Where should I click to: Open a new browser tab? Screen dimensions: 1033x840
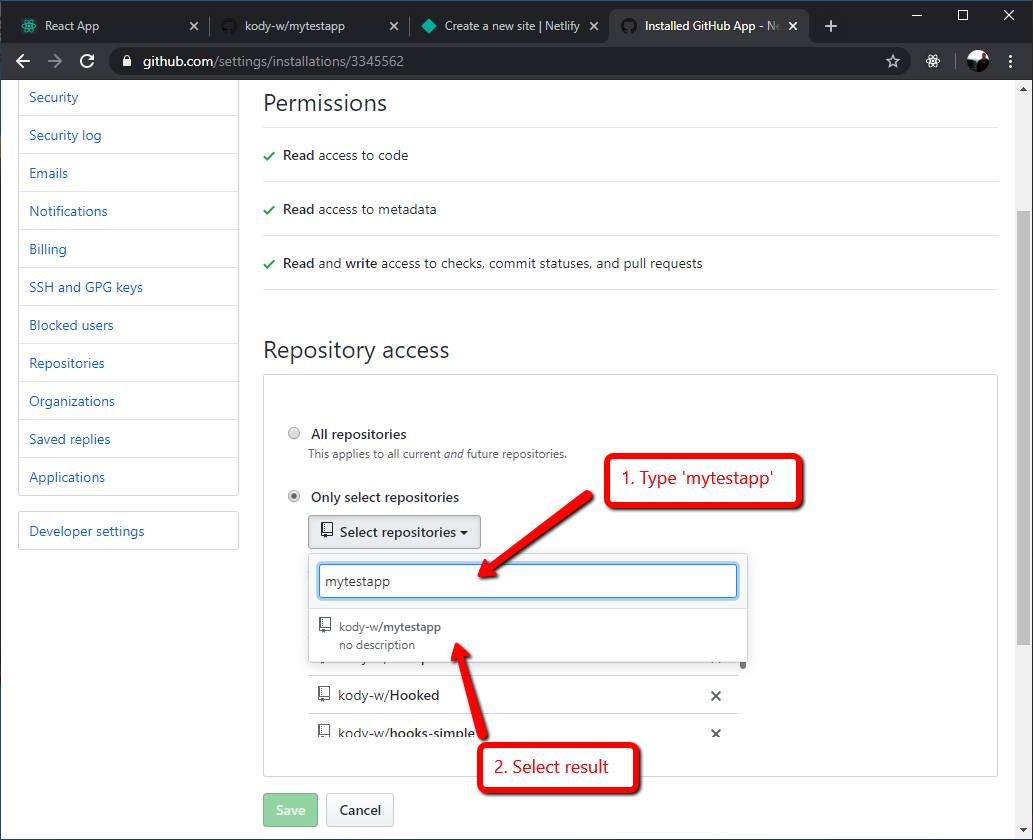click(831, 26)
